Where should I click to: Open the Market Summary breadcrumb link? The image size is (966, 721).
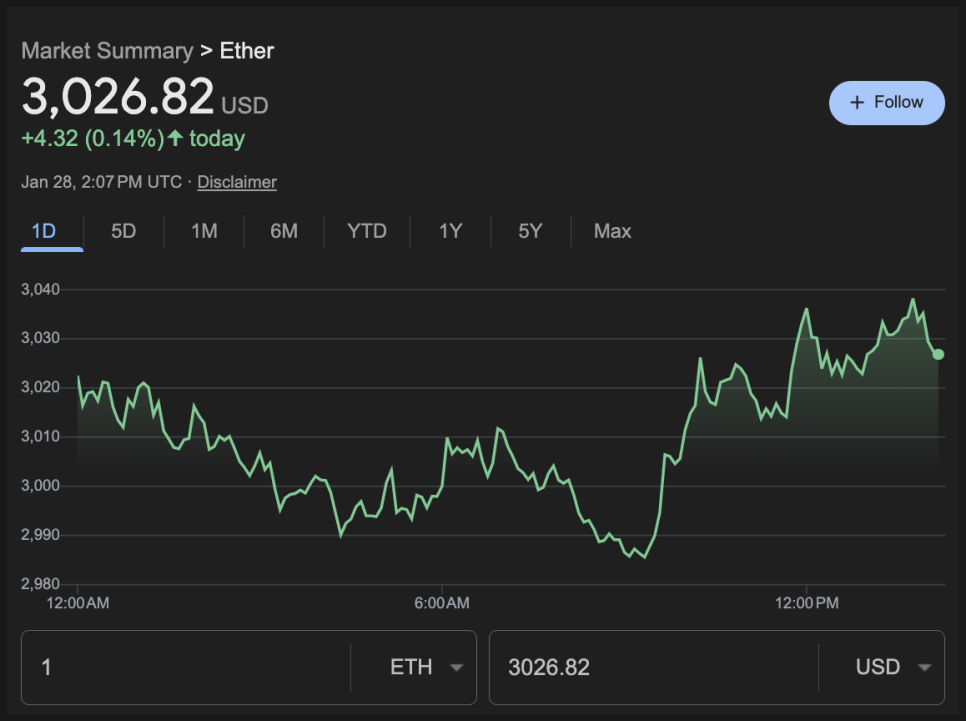point(107,51)
